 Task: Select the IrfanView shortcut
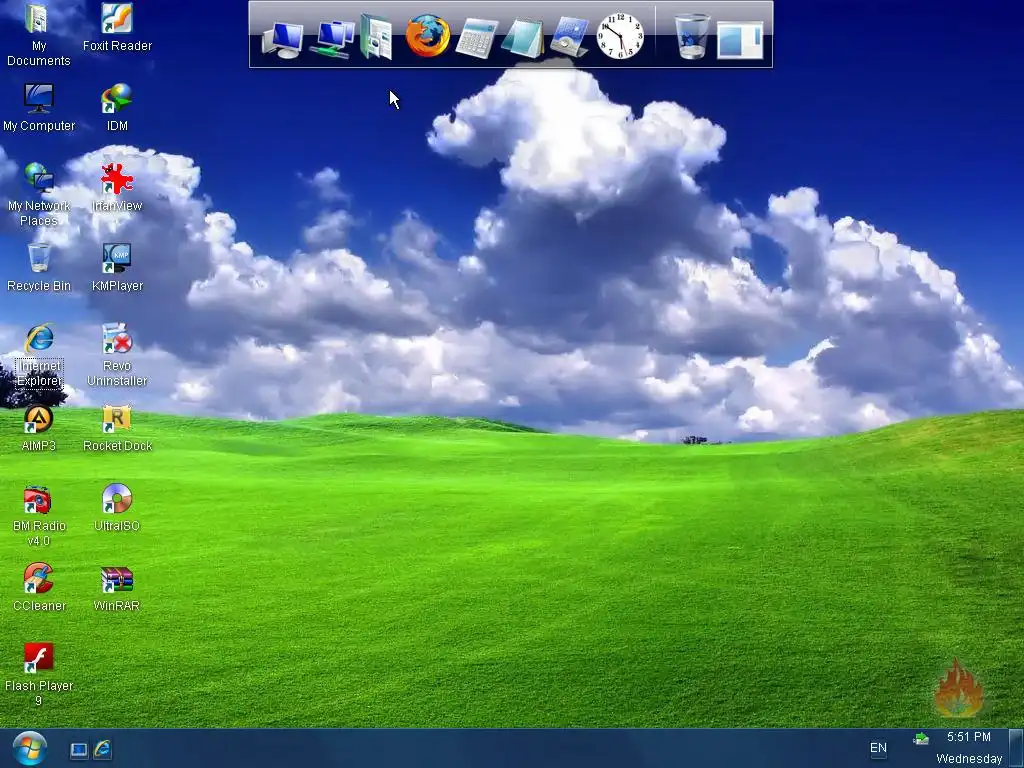coord(117,187)
